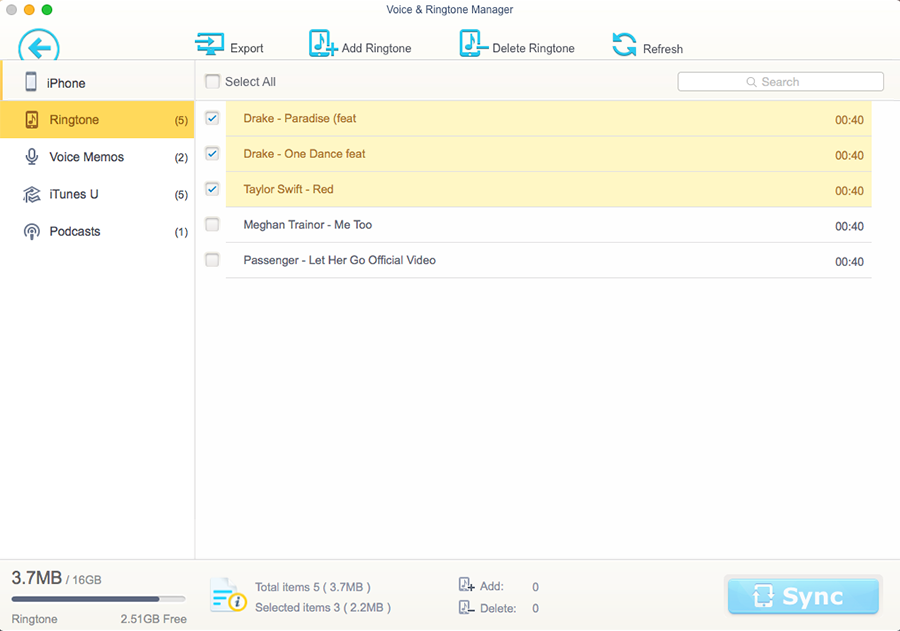Uncheck Taylor Swift - Red checkbox
The width and height of the screenshot is (900, 631).
212,189
